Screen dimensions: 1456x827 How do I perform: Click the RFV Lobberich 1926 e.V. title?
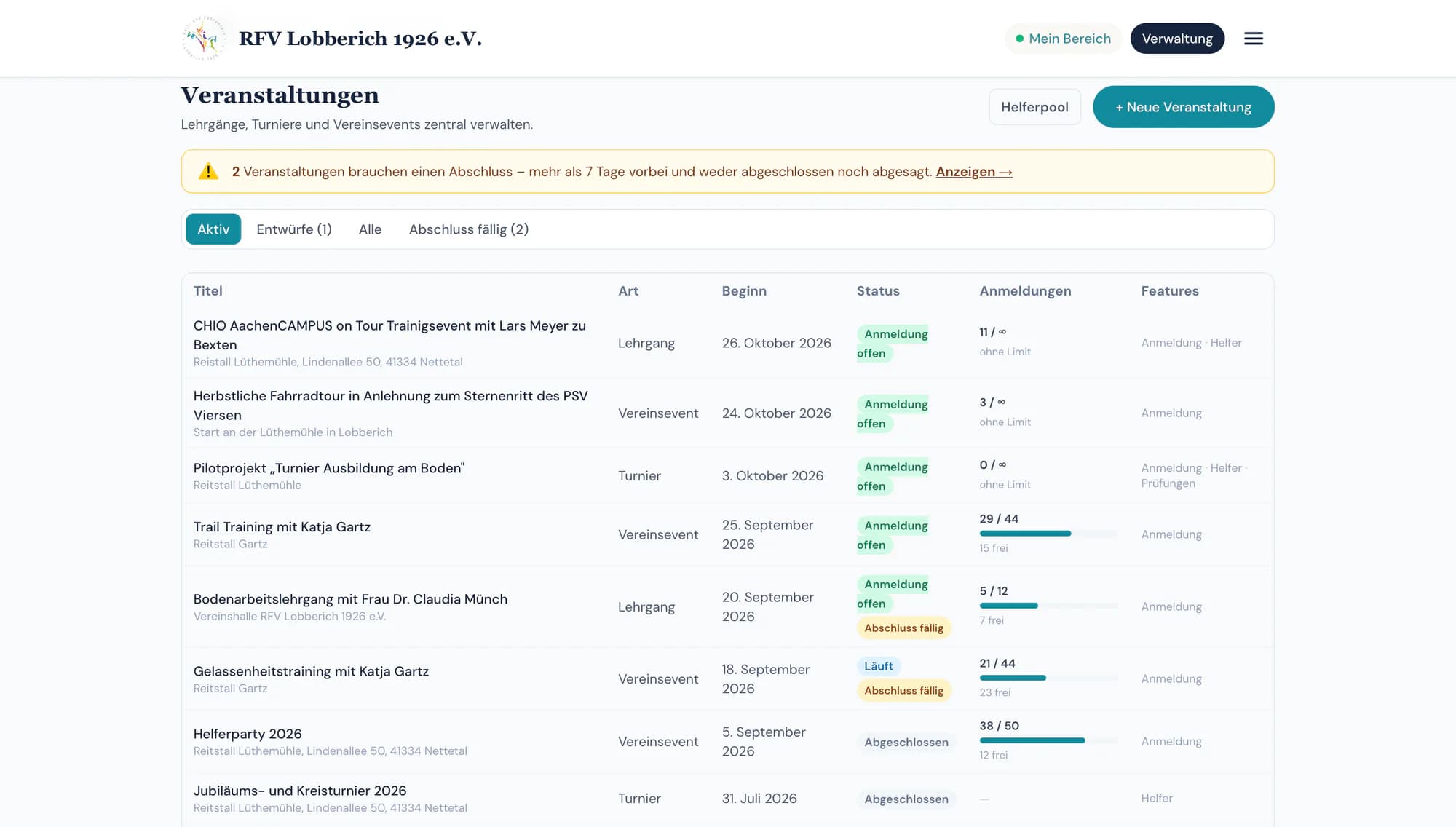pos(360,39)
